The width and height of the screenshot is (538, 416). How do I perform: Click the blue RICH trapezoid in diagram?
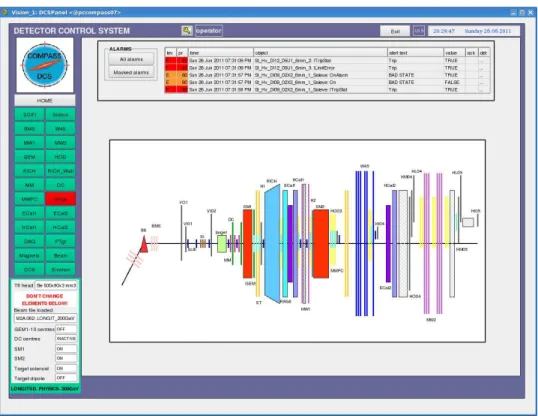point(272,244)
